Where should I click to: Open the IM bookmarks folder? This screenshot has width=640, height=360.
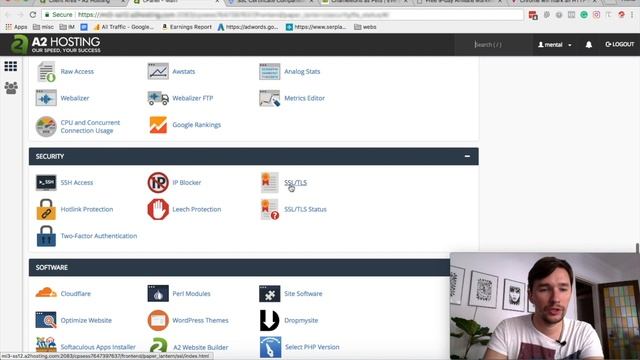(67, 27)
